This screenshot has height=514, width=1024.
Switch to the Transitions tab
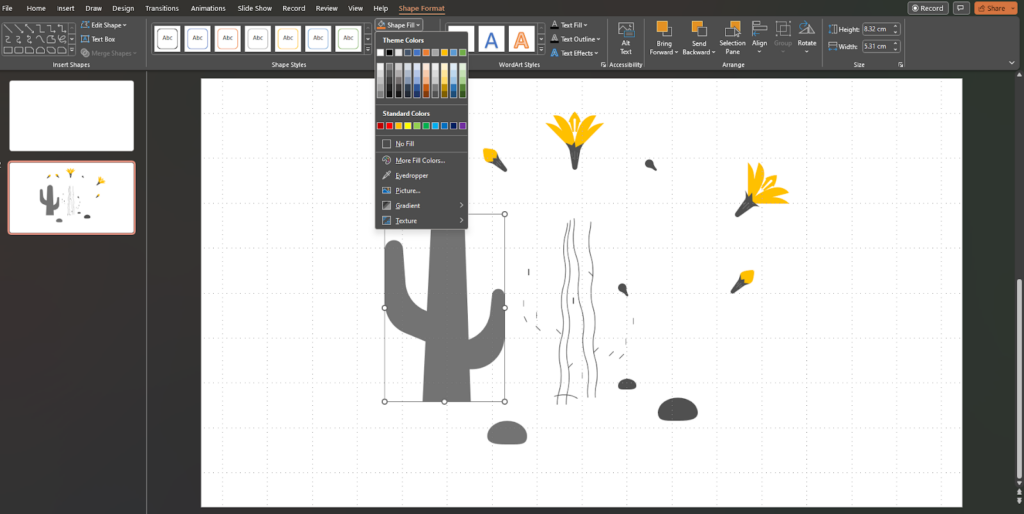tap(161, 8)
